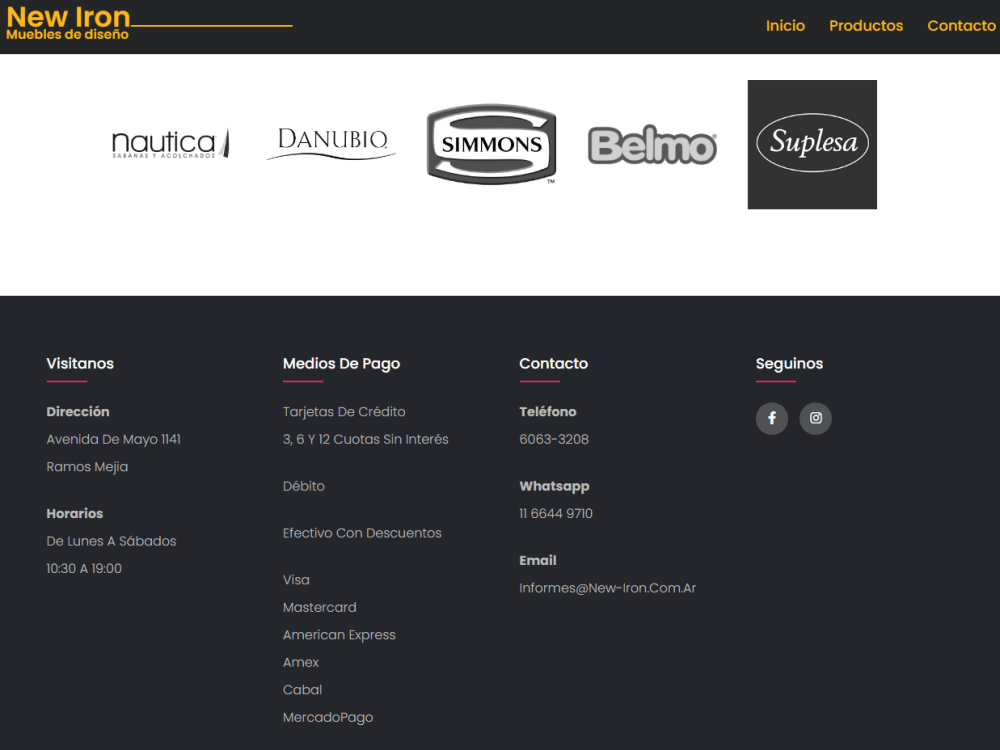Open the Instagram profile icon
This screenshot has width=1000, height=750.
(x=815, y=418)
